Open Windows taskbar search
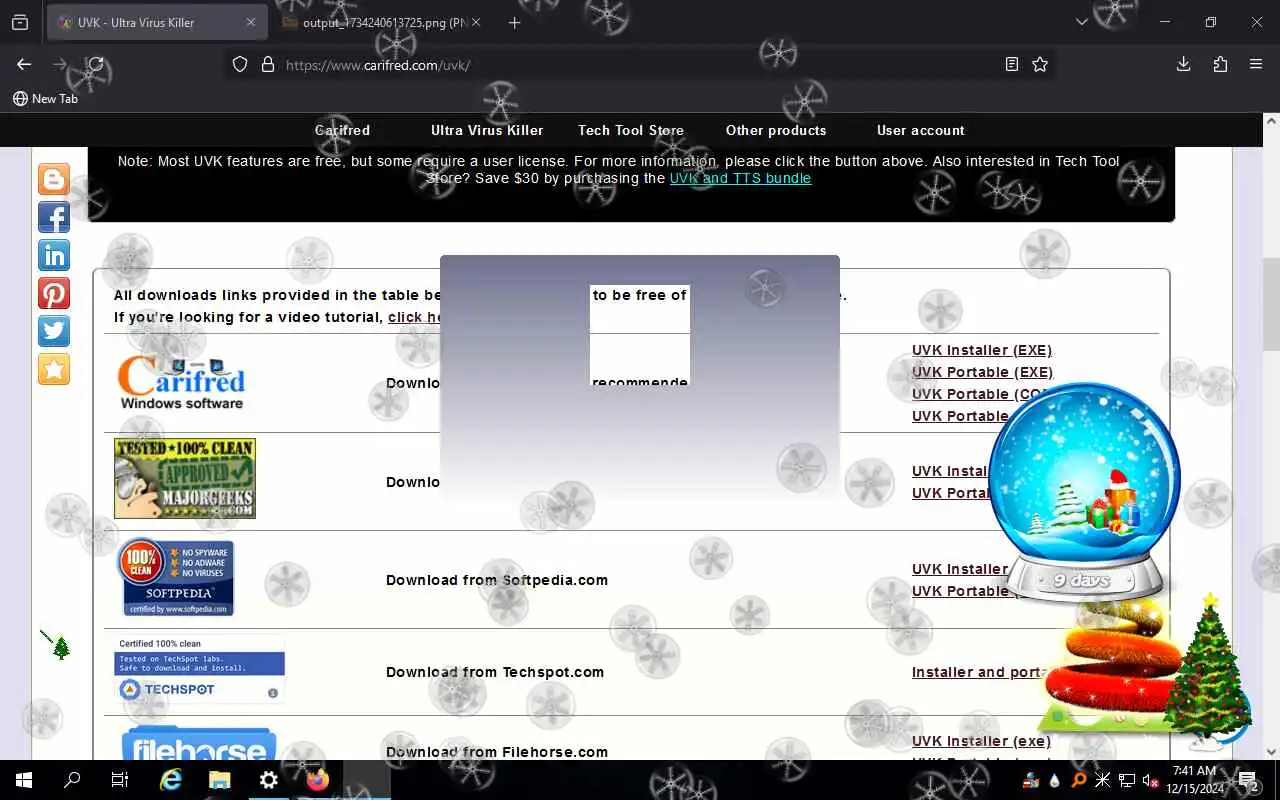The height and width of the screenshot is (800, 1280). pos(72,780)
